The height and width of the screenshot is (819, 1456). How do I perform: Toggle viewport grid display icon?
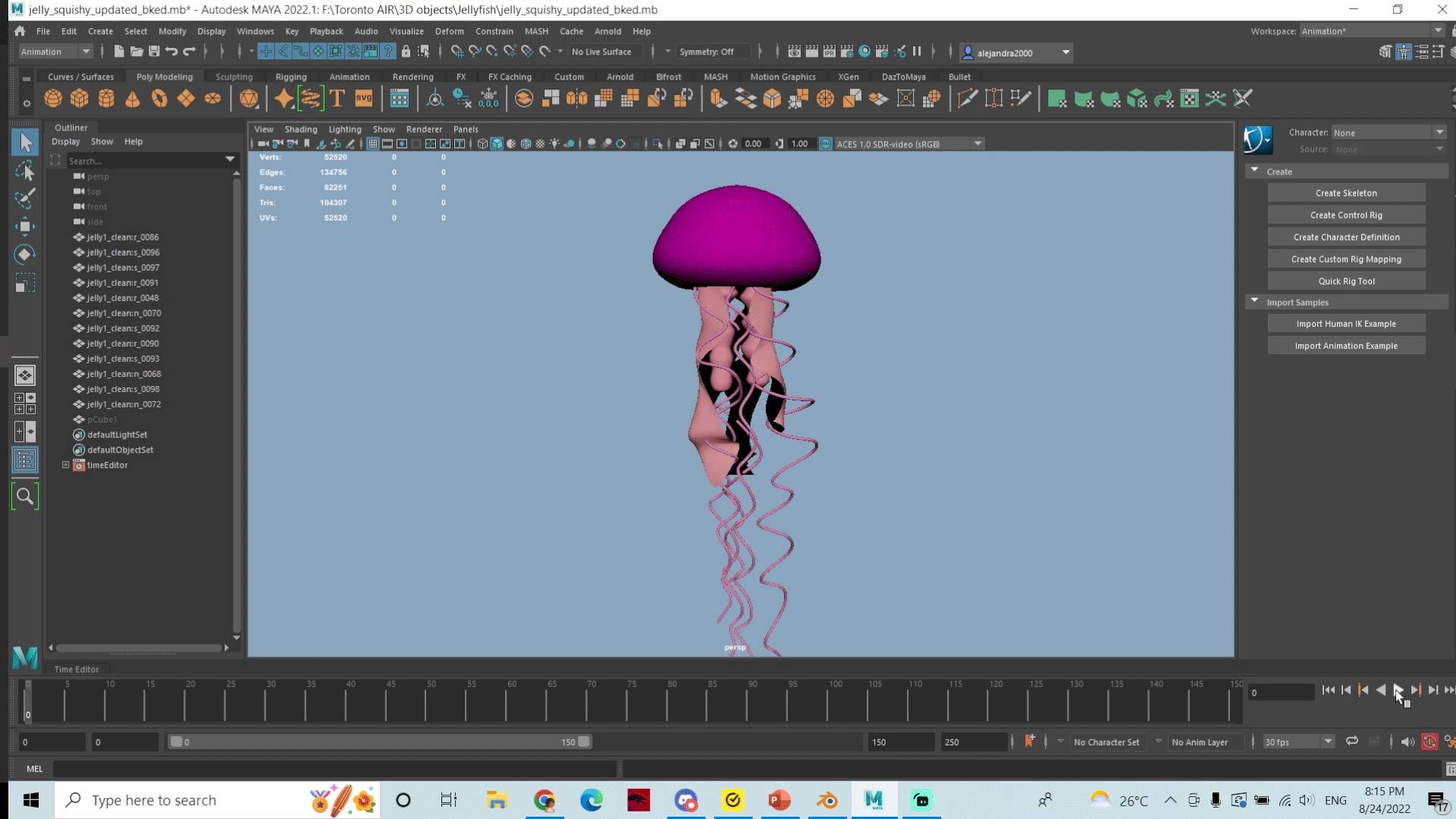[373, 144]
